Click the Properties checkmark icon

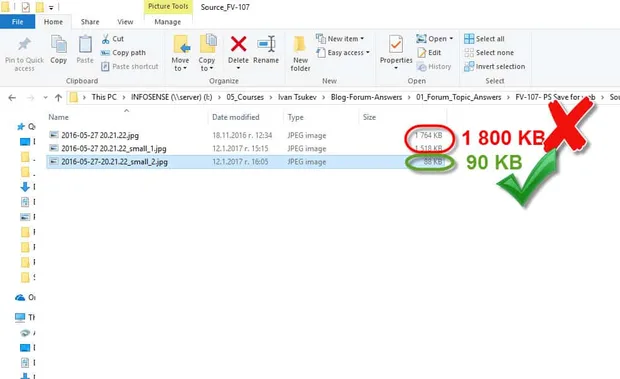[396, 44]
